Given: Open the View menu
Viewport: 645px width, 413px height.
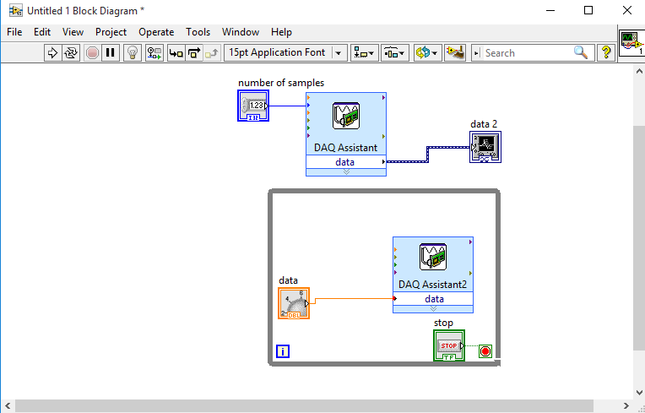Looking at the screenshot, I should (73, 32).
